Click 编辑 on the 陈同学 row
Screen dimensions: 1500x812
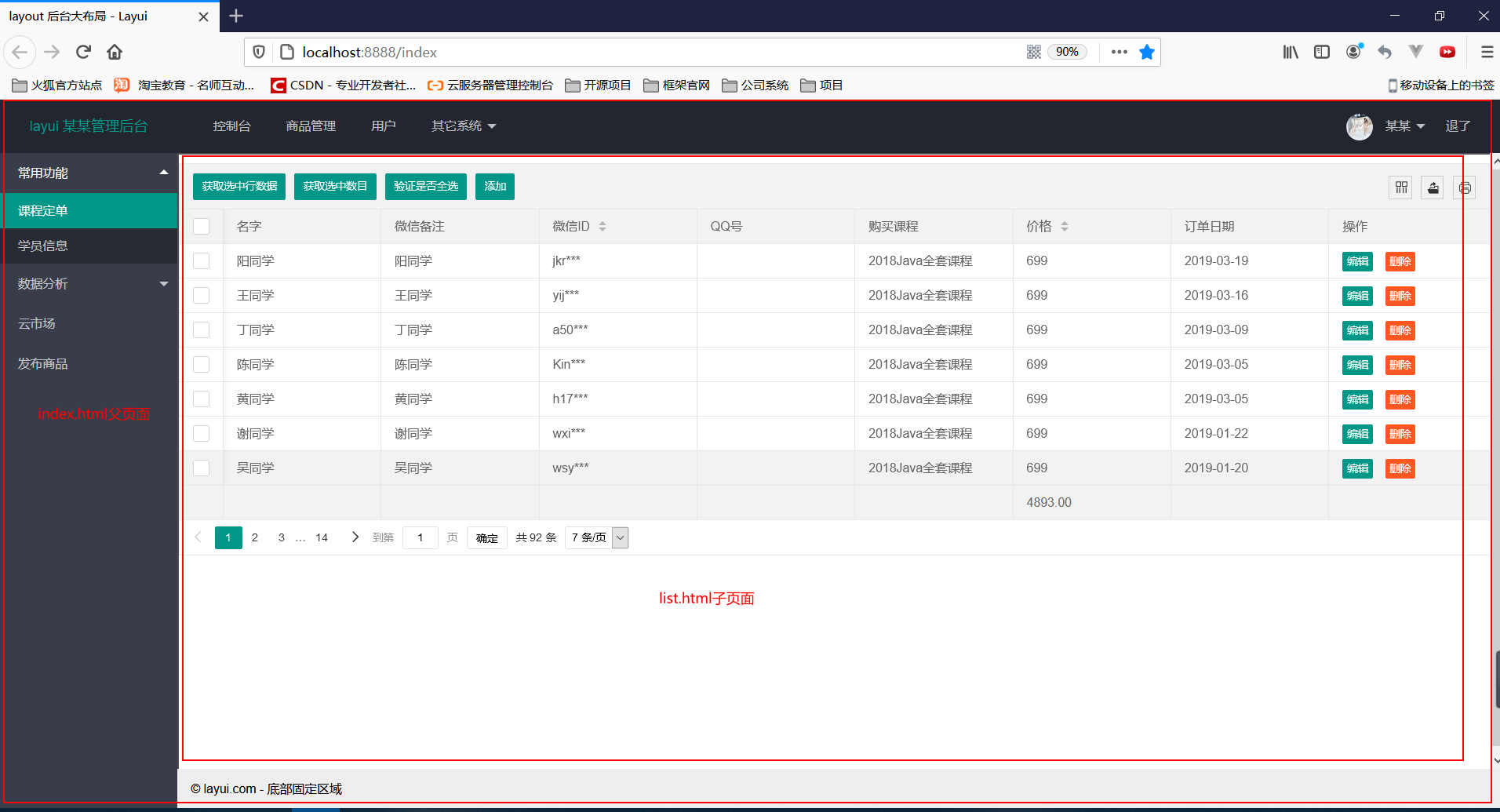tap(1356, 364)
